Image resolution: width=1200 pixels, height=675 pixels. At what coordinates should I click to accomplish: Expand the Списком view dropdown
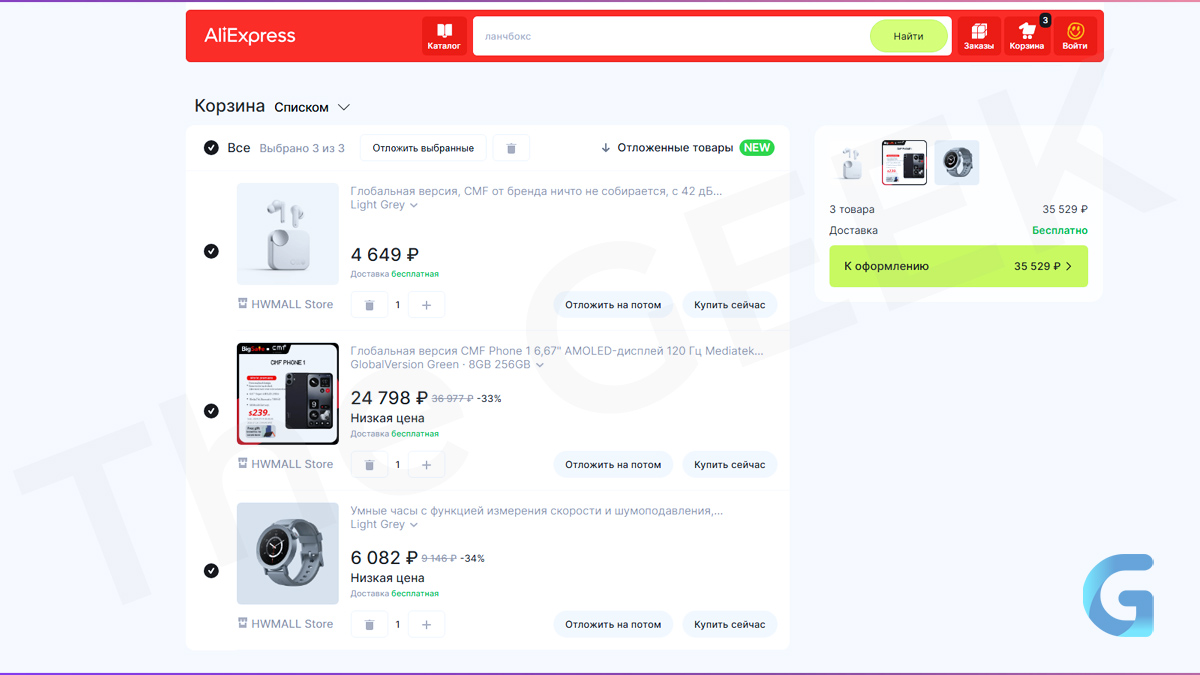click(x=312, y=107)
